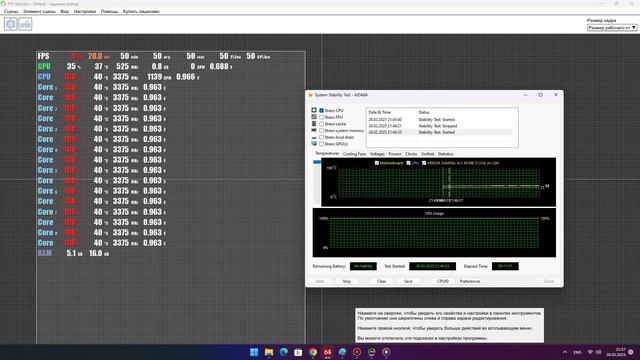640x360 pixels.
Task: Open the Сцены menu
Action: point(11,11)
